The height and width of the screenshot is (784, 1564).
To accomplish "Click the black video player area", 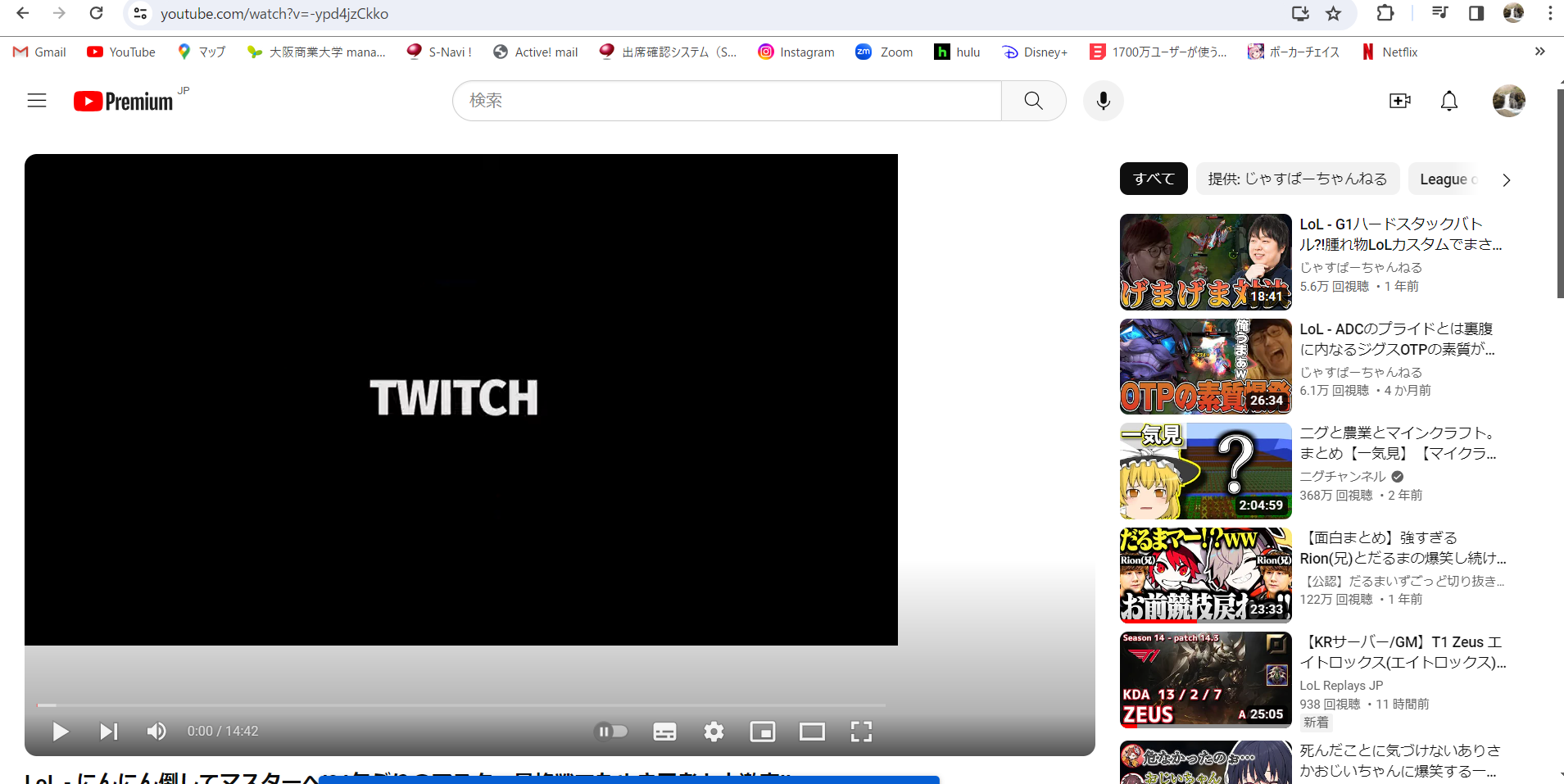I will tap(461, 399).
